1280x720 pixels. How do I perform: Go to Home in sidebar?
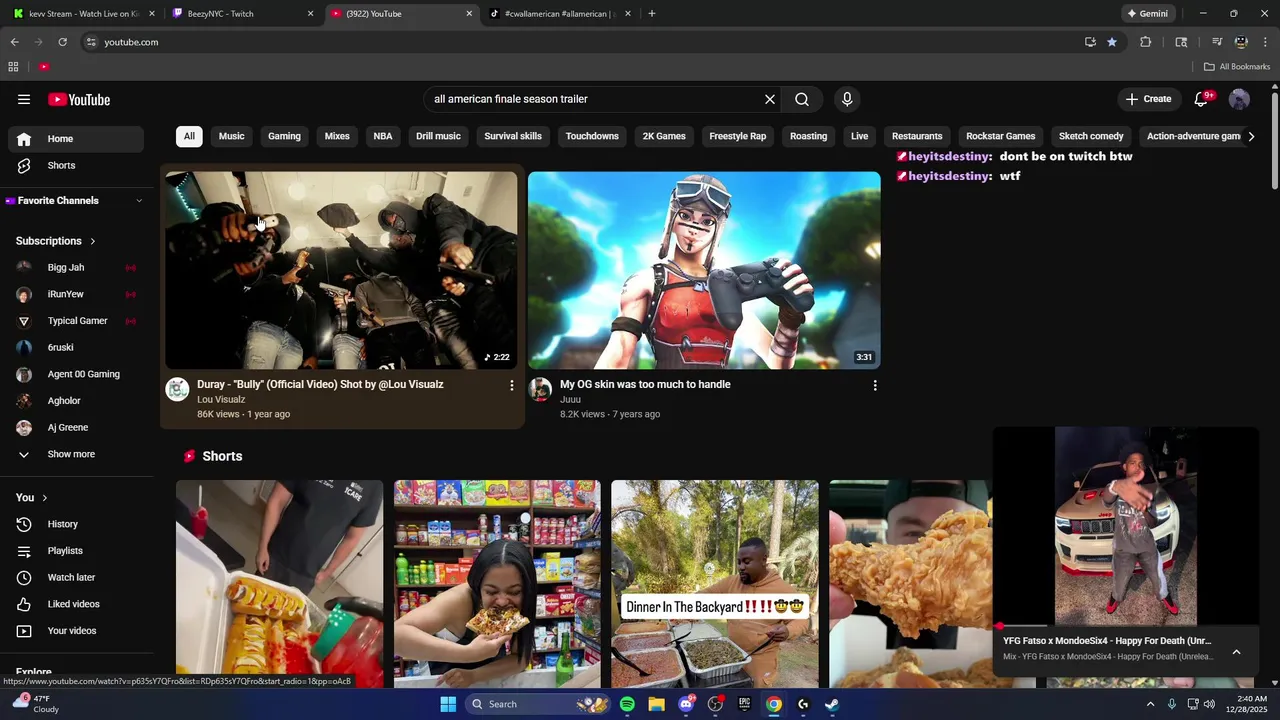pyautogui.click(x=75, y=139)
